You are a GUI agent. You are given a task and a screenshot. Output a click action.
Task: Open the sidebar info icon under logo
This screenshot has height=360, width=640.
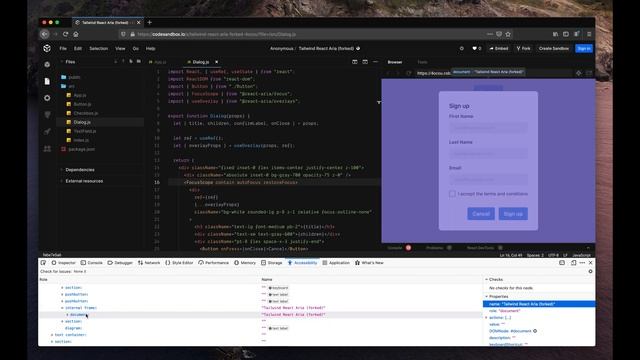tap(47, 64)
